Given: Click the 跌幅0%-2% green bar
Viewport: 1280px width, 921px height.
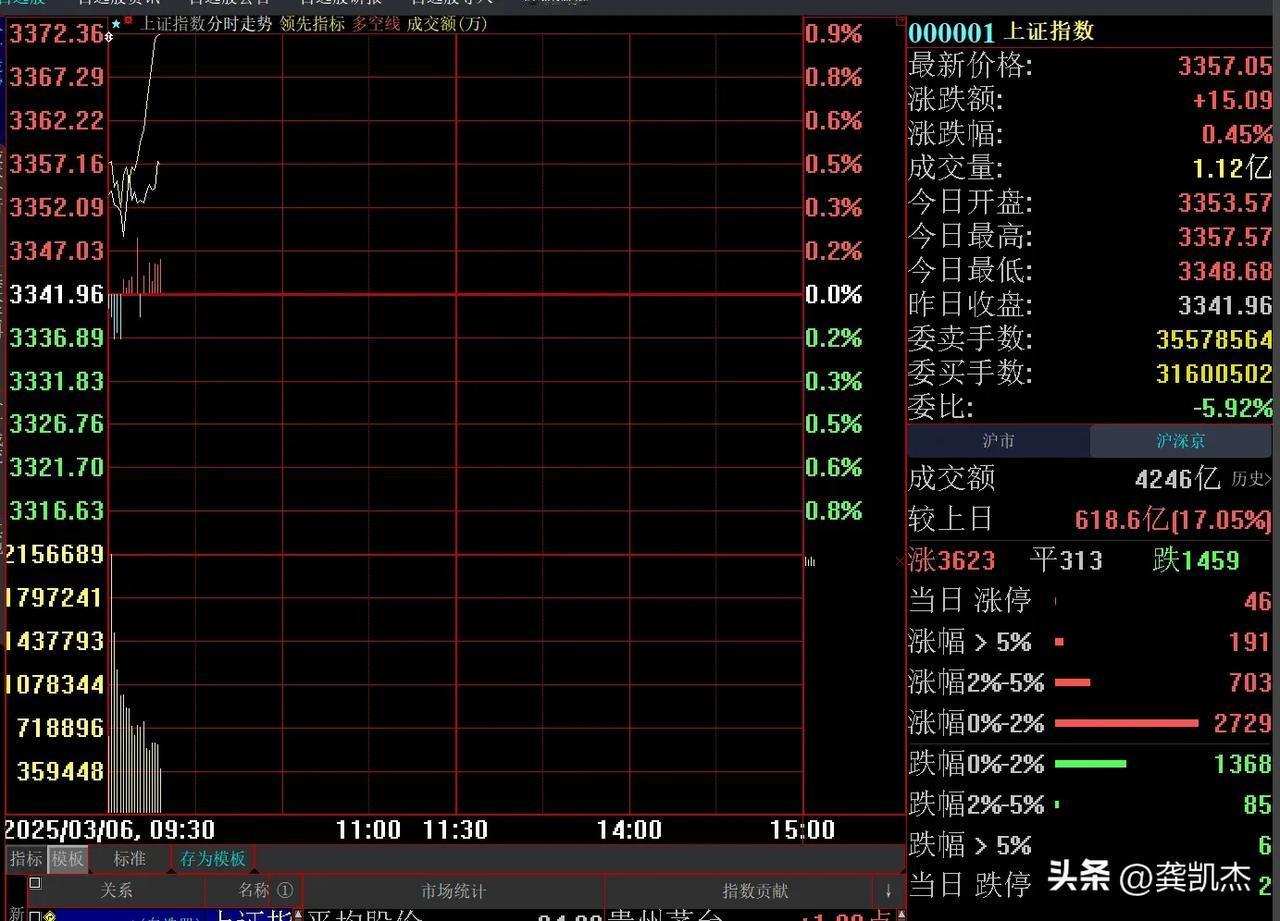Looking at the screenshot, I should click(x=1090, y=764).
